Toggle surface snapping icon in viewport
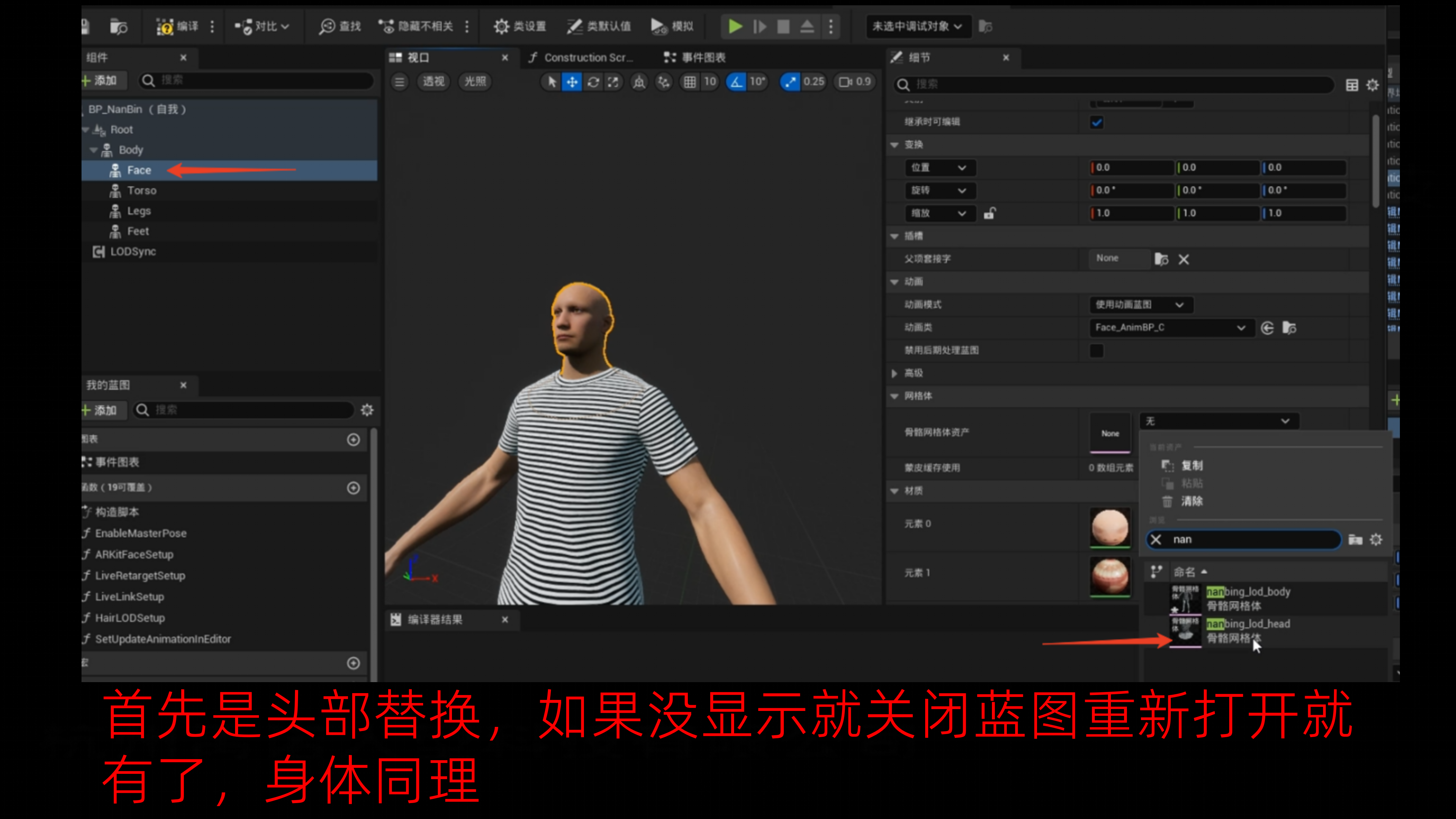The height and width of the screenshot is (819, 1456). point(664,82)
